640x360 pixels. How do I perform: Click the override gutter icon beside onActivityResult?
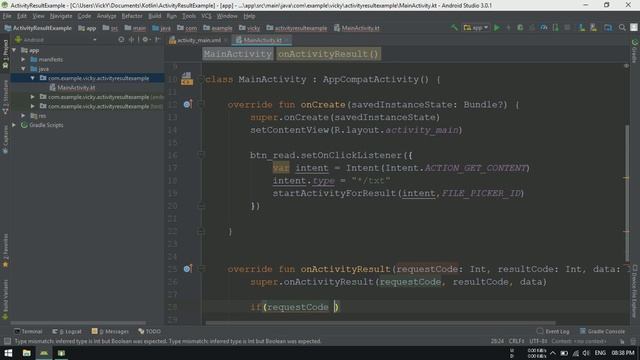pyautogui.click(x=187, y=269)
